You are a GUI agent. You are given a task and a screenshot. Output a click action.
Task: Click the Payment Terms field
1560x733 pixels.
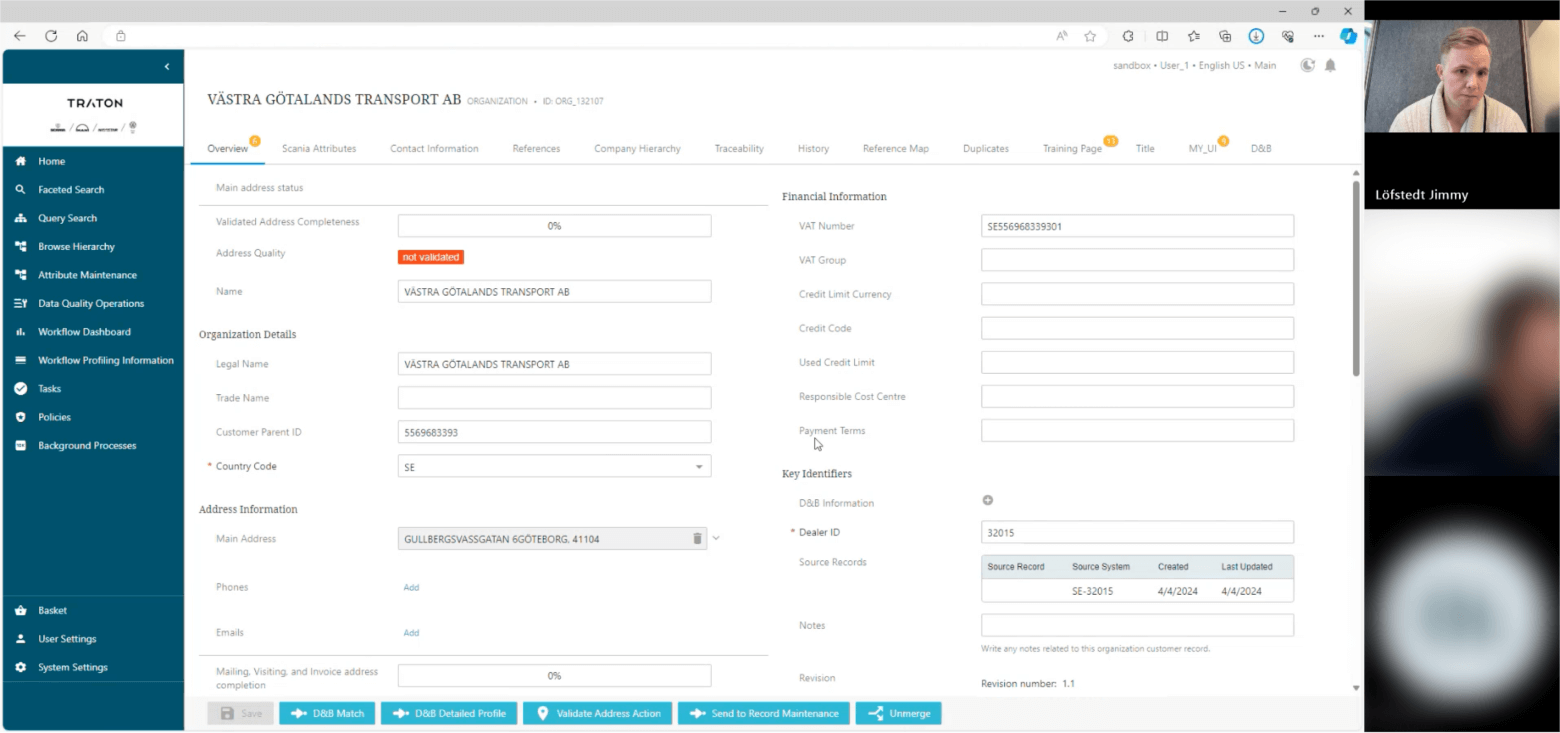[x=1137, y=431]
